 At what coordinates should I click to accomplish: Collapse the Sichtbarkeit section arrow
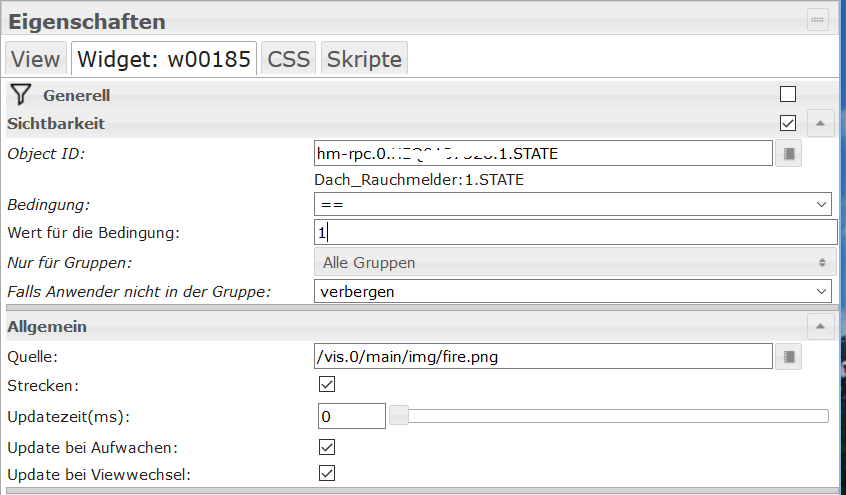coord(819,124)
